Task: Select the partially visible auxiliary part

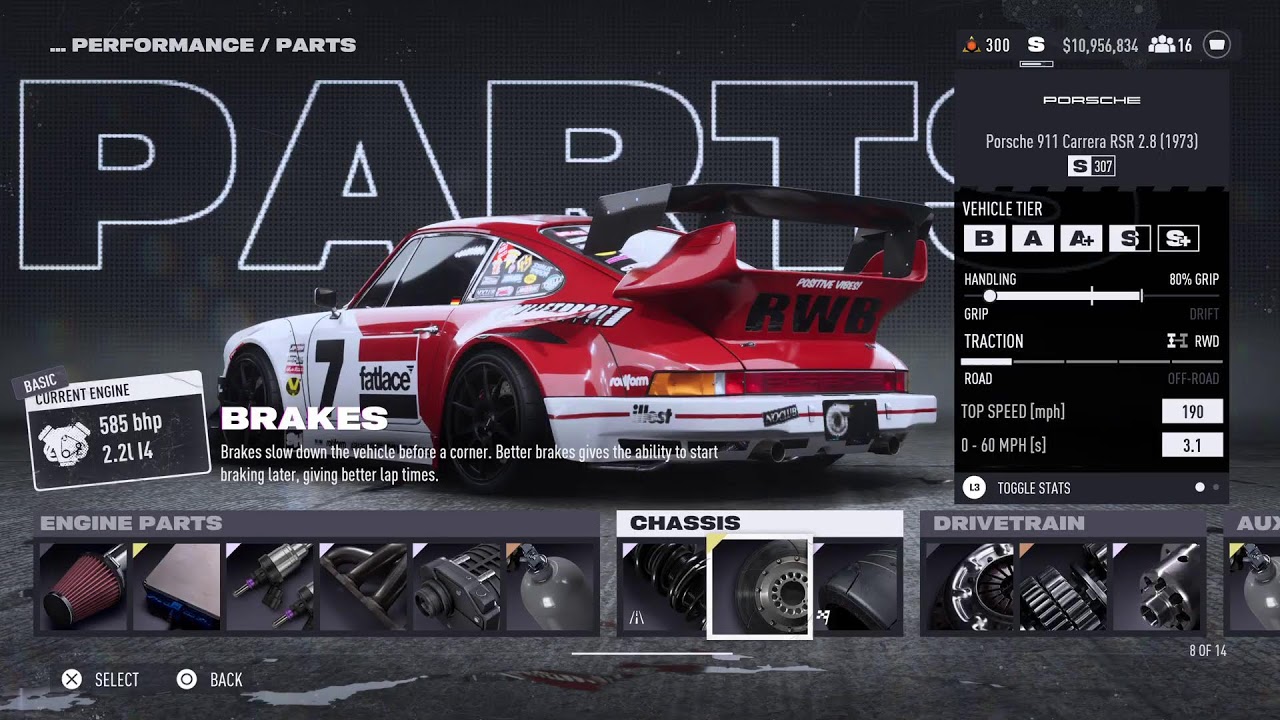Action: coord(1255,587)
